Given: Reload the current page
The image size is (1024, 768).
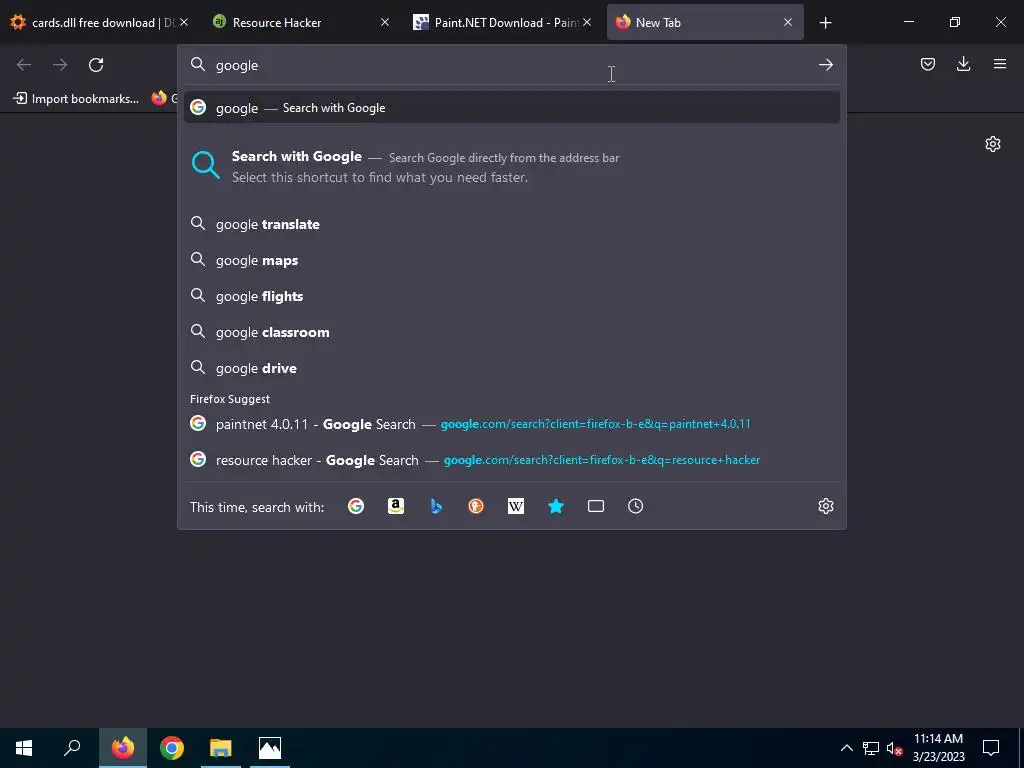Looking at the screenshot, I should click(x=96, y=65).
